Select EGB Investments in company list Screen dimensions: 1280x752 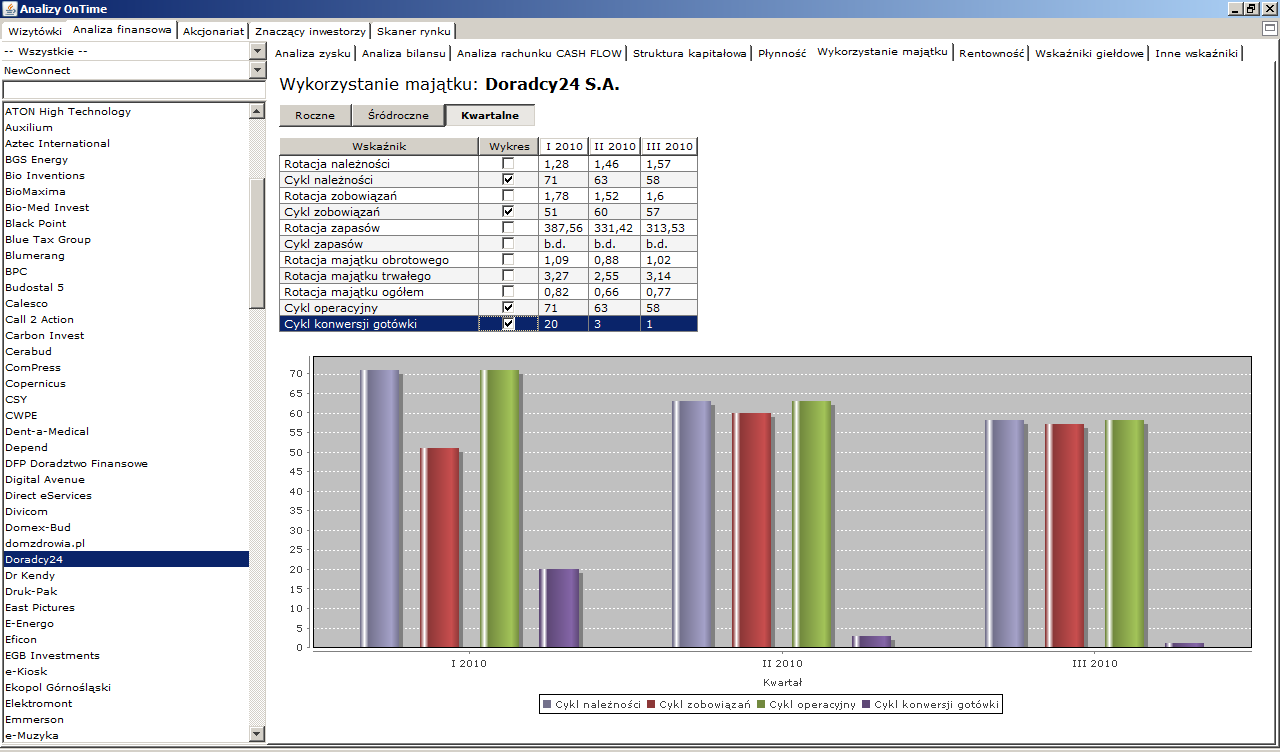pos(124,655)
